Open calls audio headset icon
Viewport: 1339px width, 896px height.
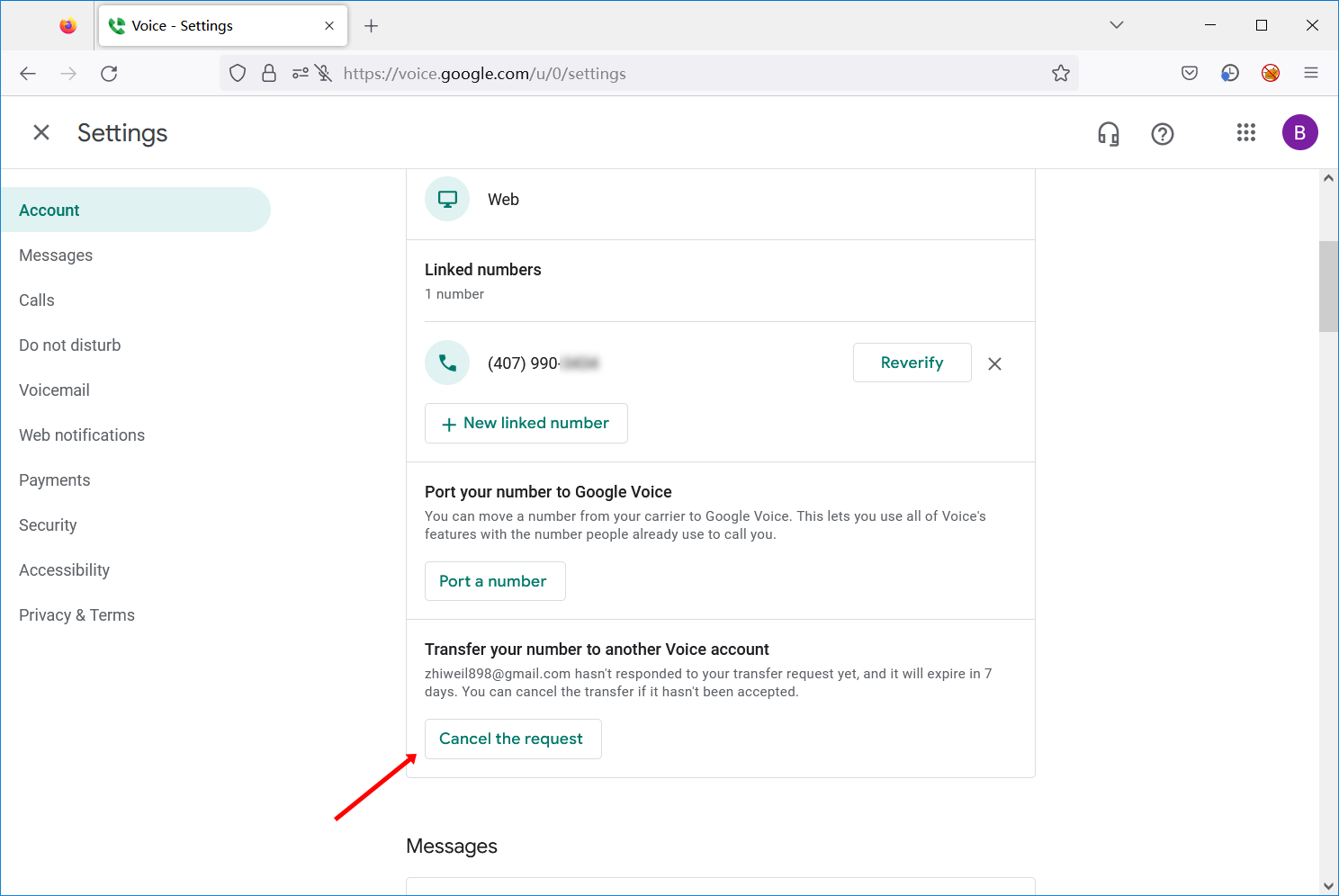click(1109, 134)
